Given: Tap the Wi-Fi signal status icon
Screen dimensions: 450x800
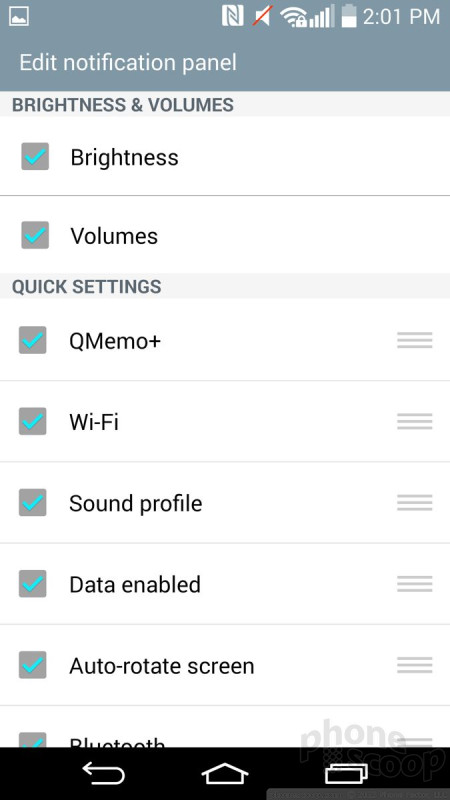Looking at the screenshot, I should [293, 17].
